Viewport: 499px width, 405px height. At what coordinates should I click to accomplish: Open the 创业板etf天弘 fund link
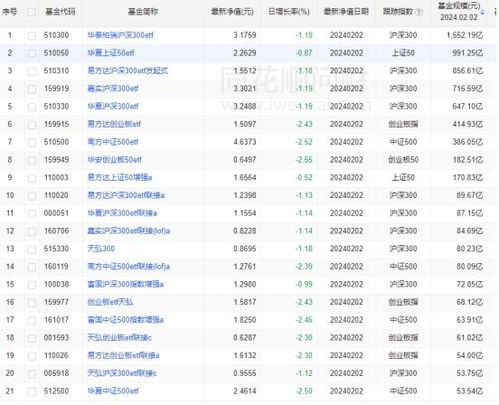pos(110,302)
